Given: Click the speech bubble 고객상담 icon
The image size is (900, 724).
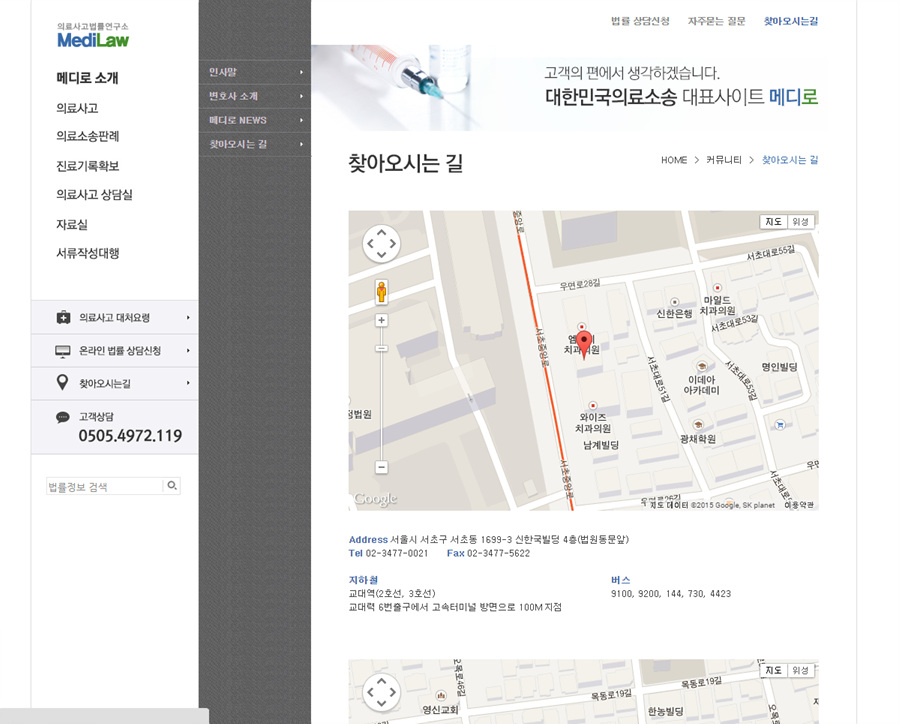Looking at the screenshot, I should click(63, 417).
